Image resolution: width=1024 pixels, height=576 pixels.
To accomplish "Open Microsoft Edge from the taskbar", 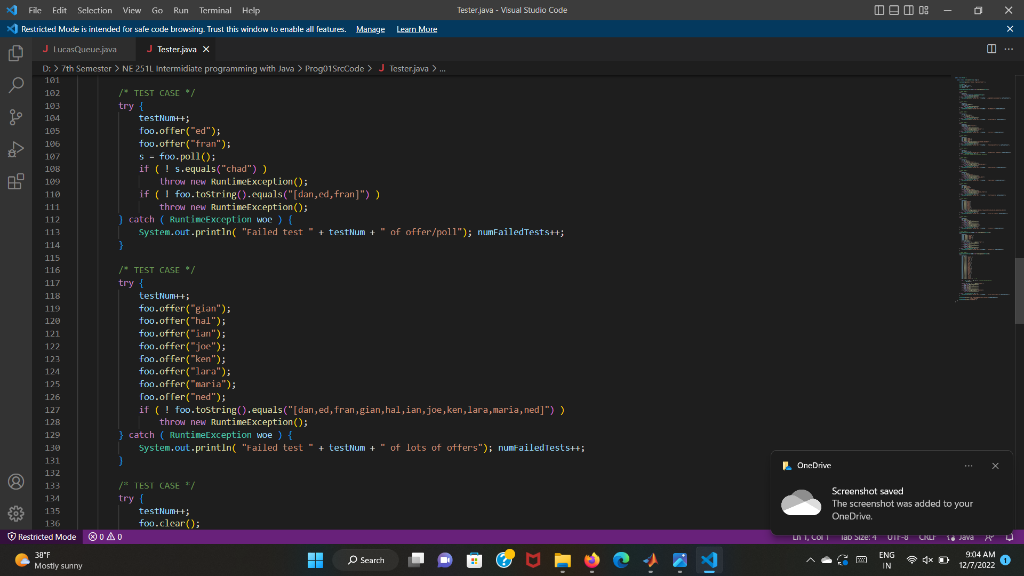I will (x=621, y=559).
